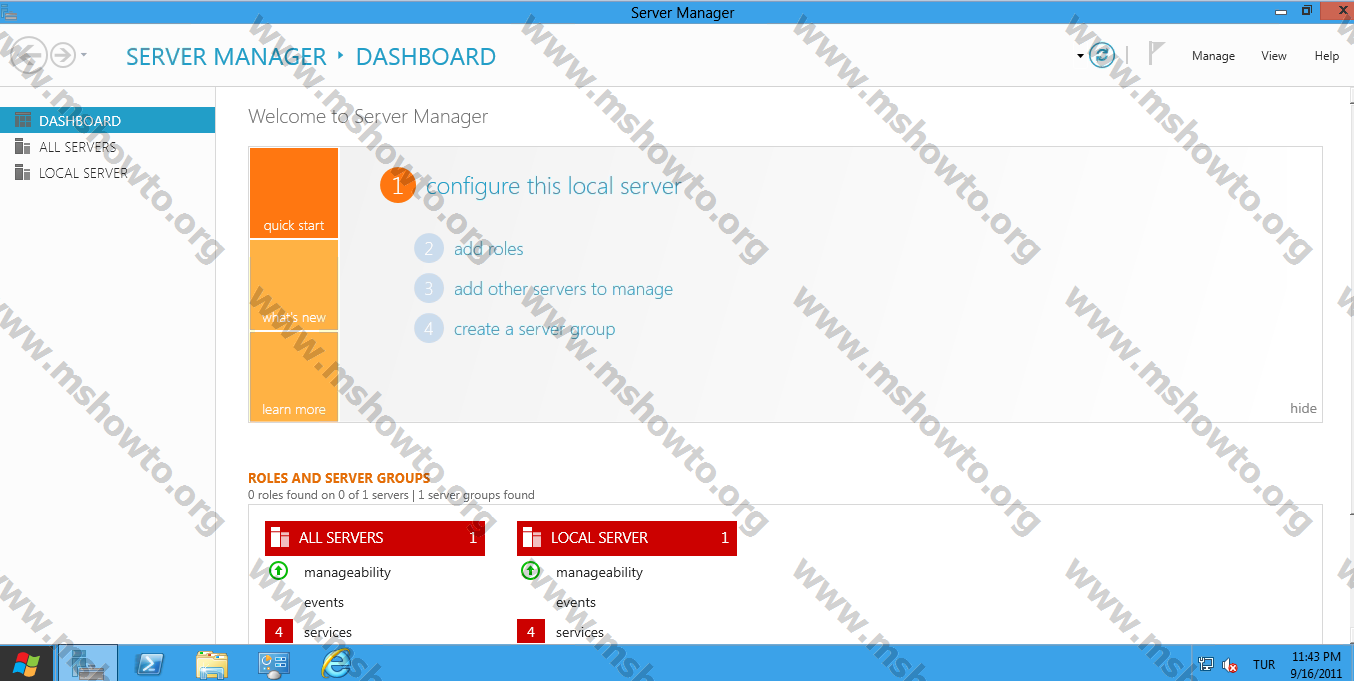Click Roles and Server Groups heading
Screen dimensions: 1354x681
(x=339, y=478)
